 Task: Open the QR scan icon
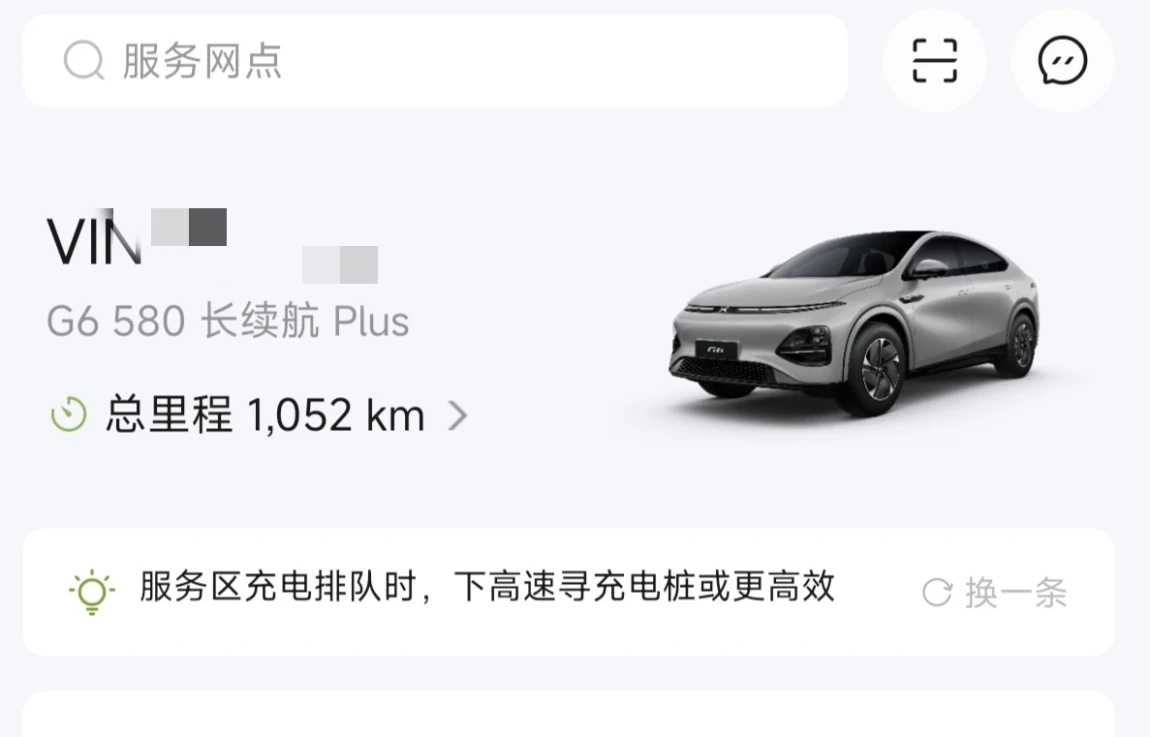pos(934,60)
